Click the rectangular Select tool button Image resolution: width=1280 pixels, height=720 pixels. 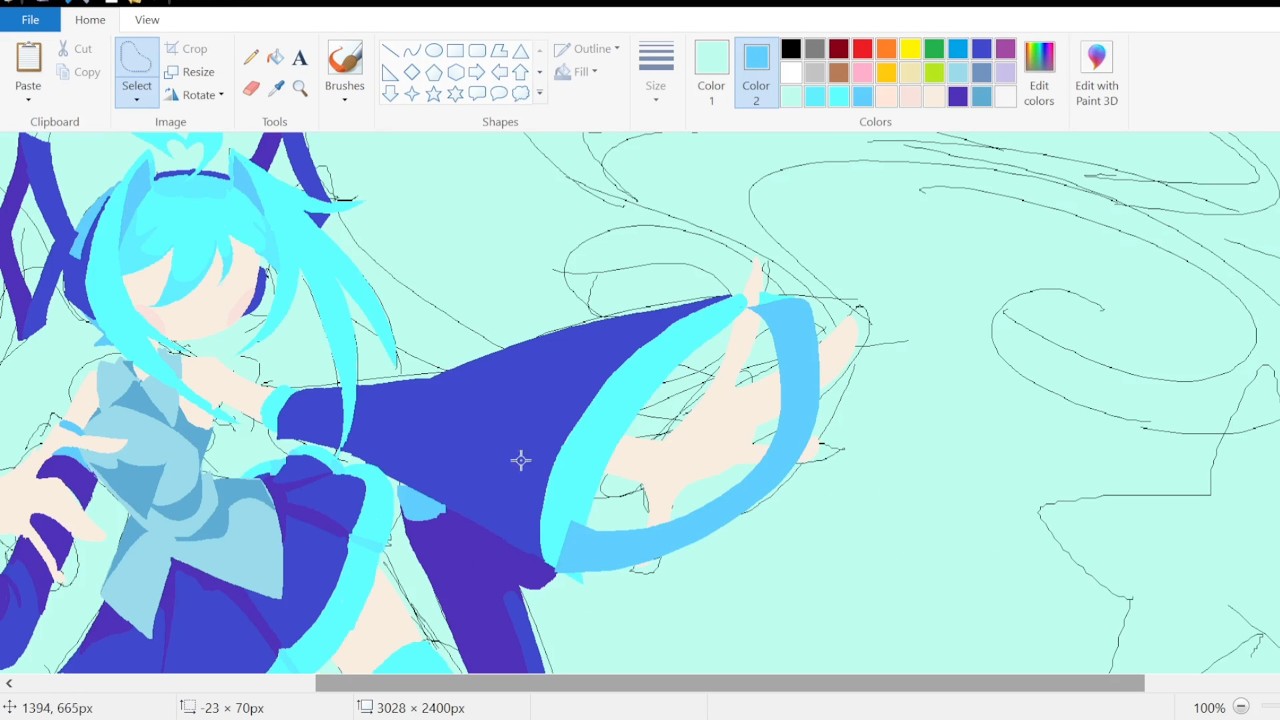point(137,58)
